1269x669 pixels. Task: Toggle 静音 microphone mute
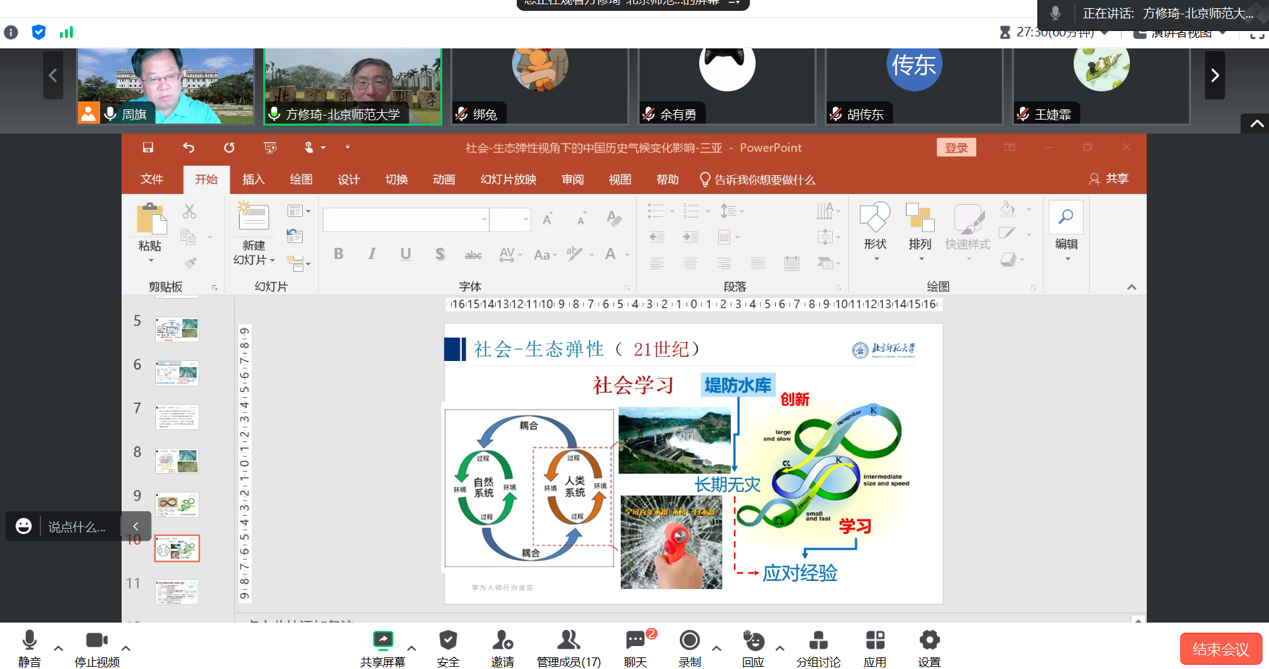click(x=29, y=641)
